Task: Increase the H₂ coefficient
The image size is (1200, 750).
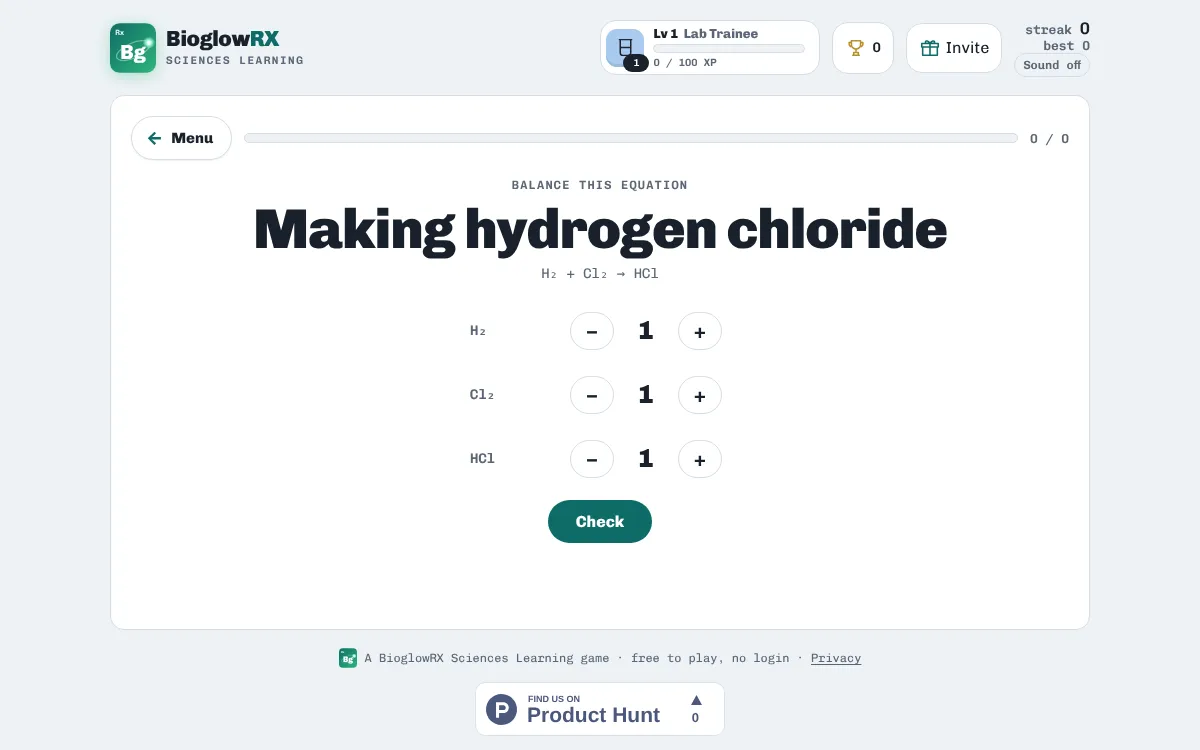Action: tap(700, 331)
